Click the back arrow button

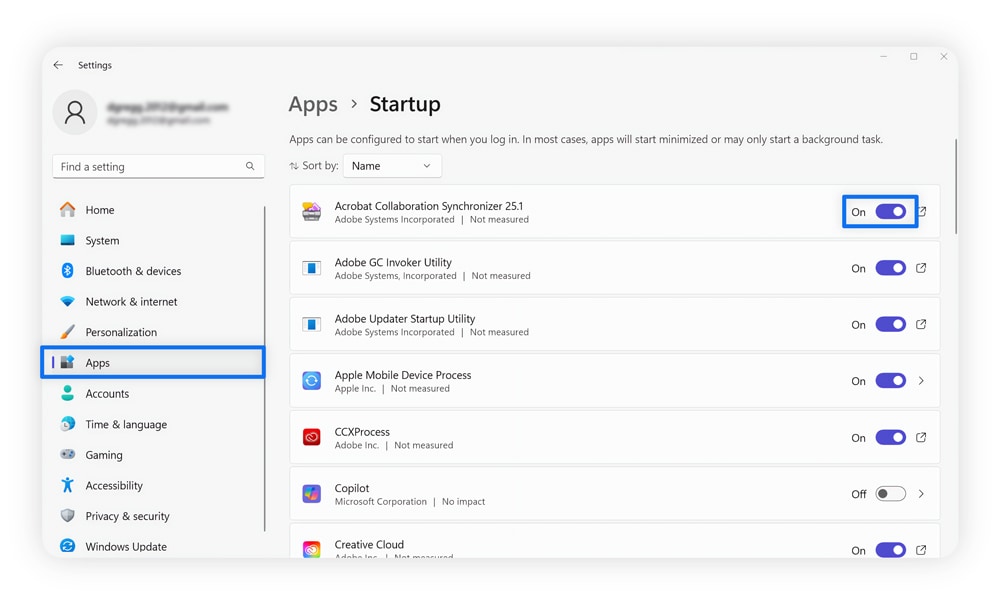(x=58, y=64)
